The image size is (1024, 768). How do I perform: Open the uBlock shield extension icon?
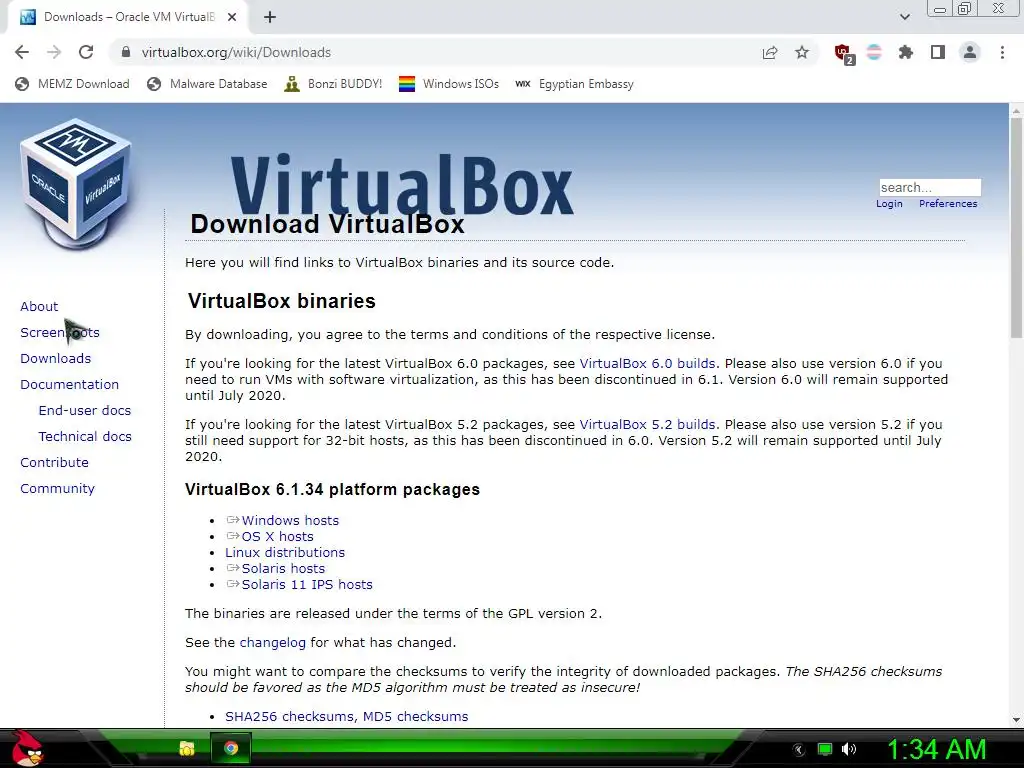click(x=843, y=53)
